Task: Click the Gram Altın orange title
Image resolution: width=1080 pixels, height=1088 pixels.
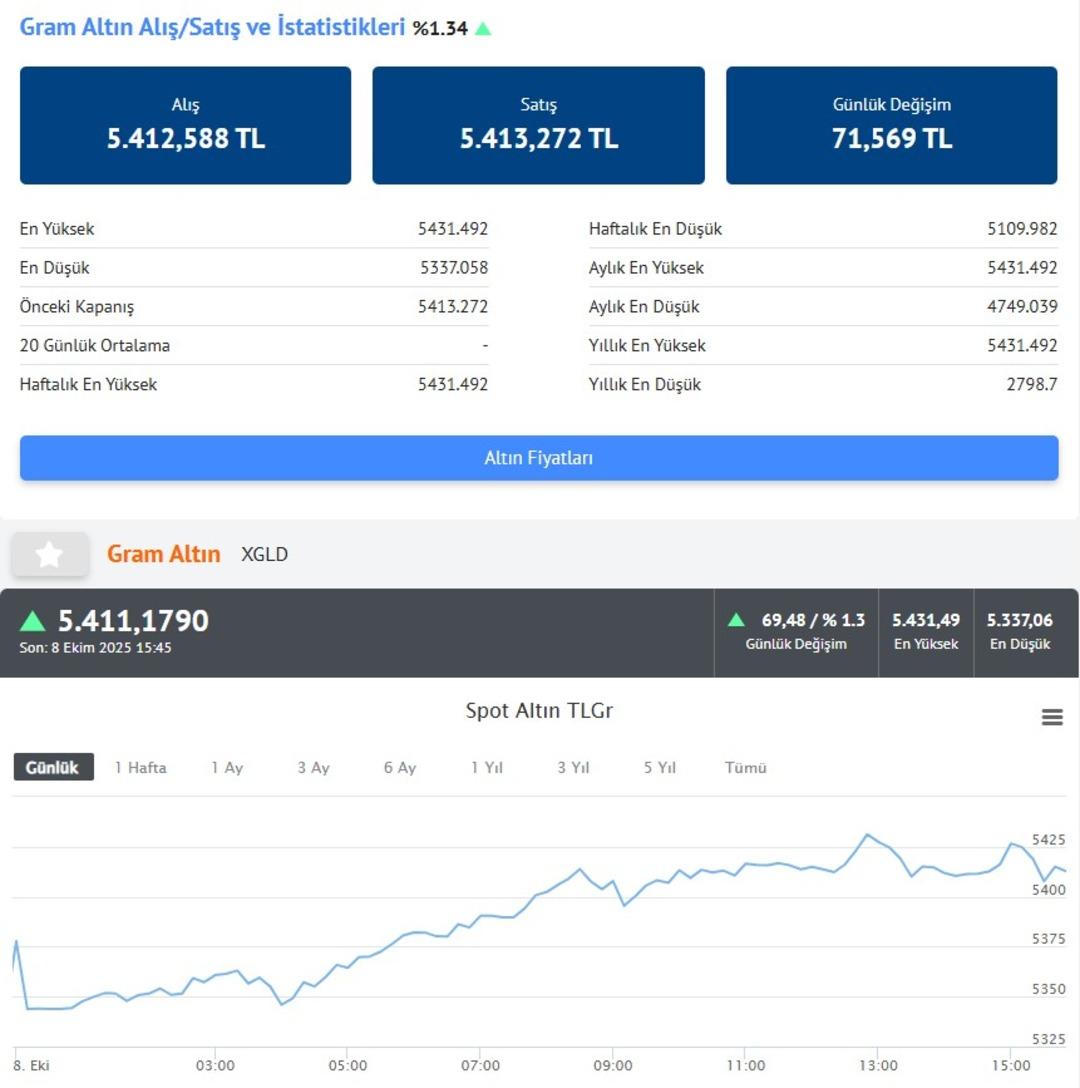Action: (x=164, y=554)
